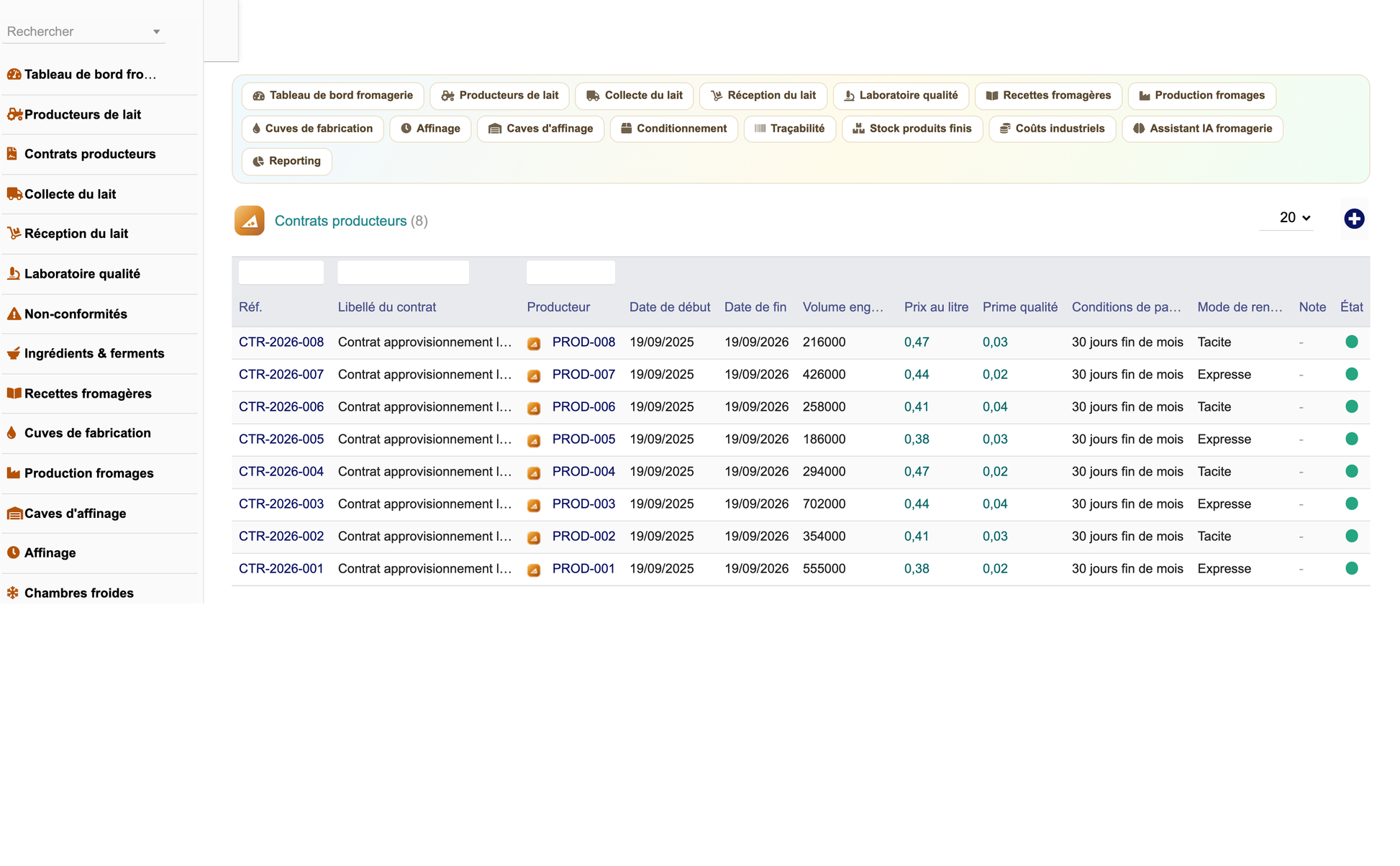Open Chambres froides in the sidebar
This screenshot has height=866, width=1400.
tap(79, 593)
